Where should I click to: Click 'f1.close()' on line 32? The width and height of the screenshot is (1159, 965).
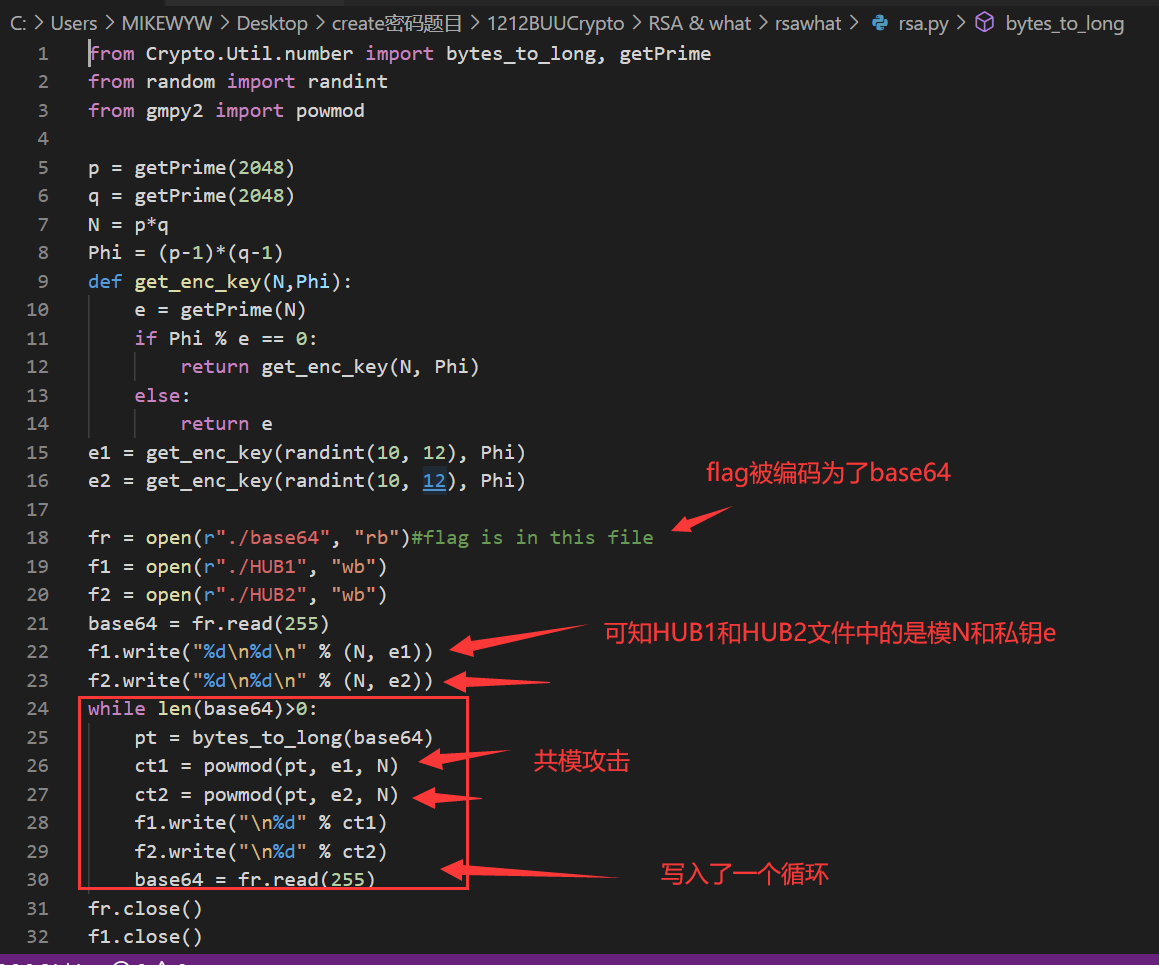click(146, 937)
